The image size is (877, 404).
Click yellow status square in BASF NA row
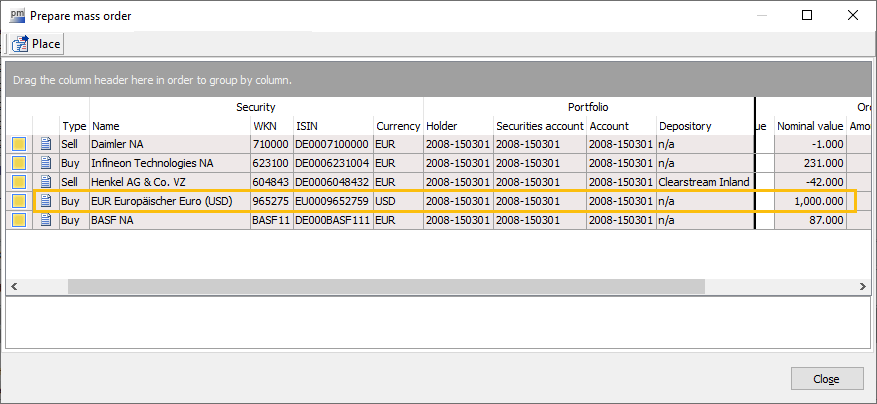tap(19, 220)
